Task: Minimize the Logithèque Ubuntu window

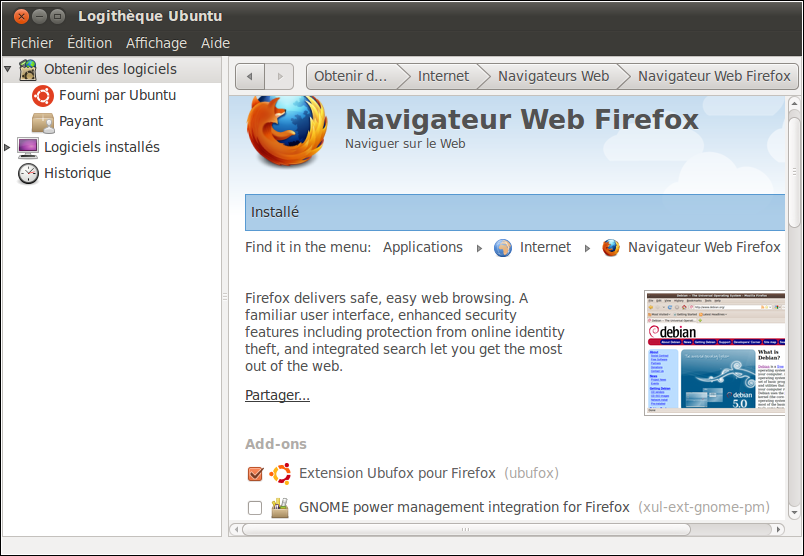Action: 39,16
